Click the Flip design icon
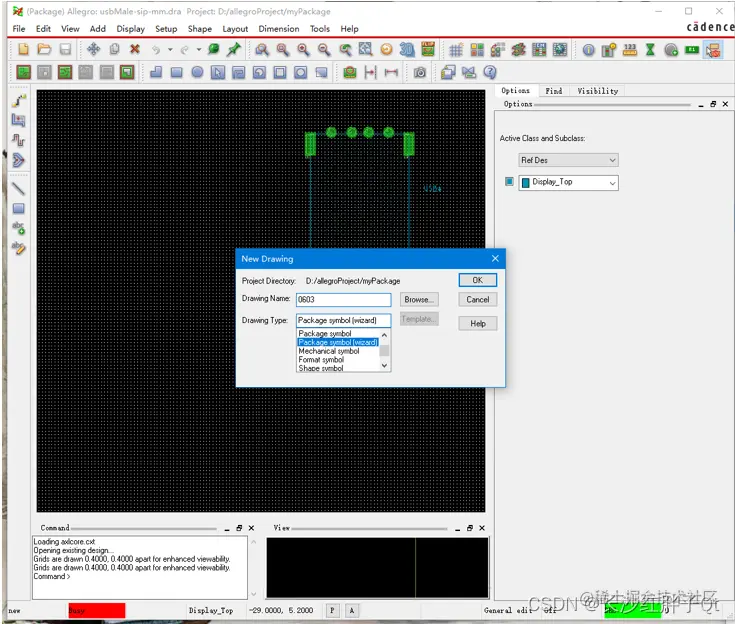 (x=428, y=49)
